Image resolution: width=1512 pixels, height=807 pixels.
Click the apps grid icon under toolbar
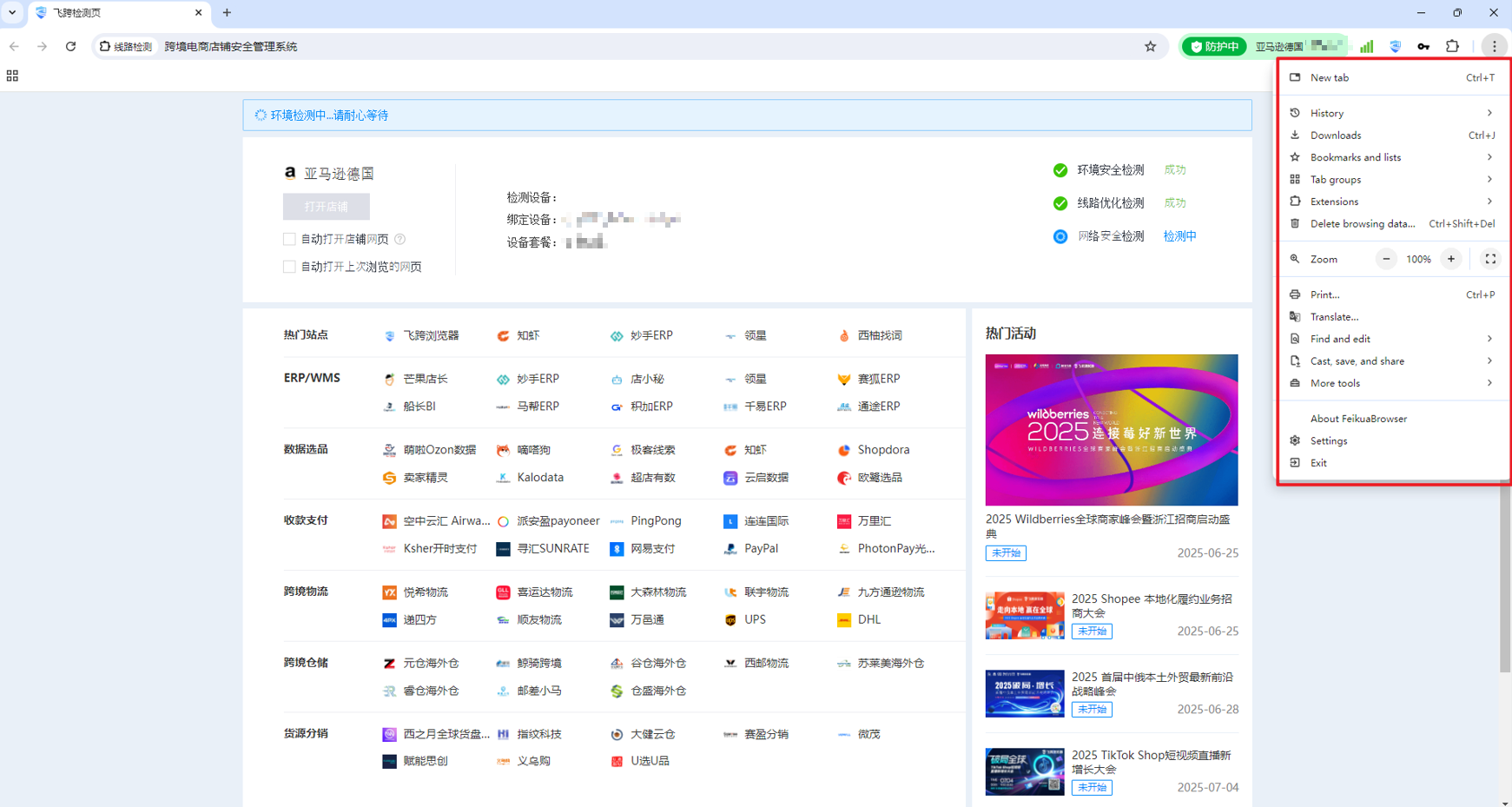12,76
